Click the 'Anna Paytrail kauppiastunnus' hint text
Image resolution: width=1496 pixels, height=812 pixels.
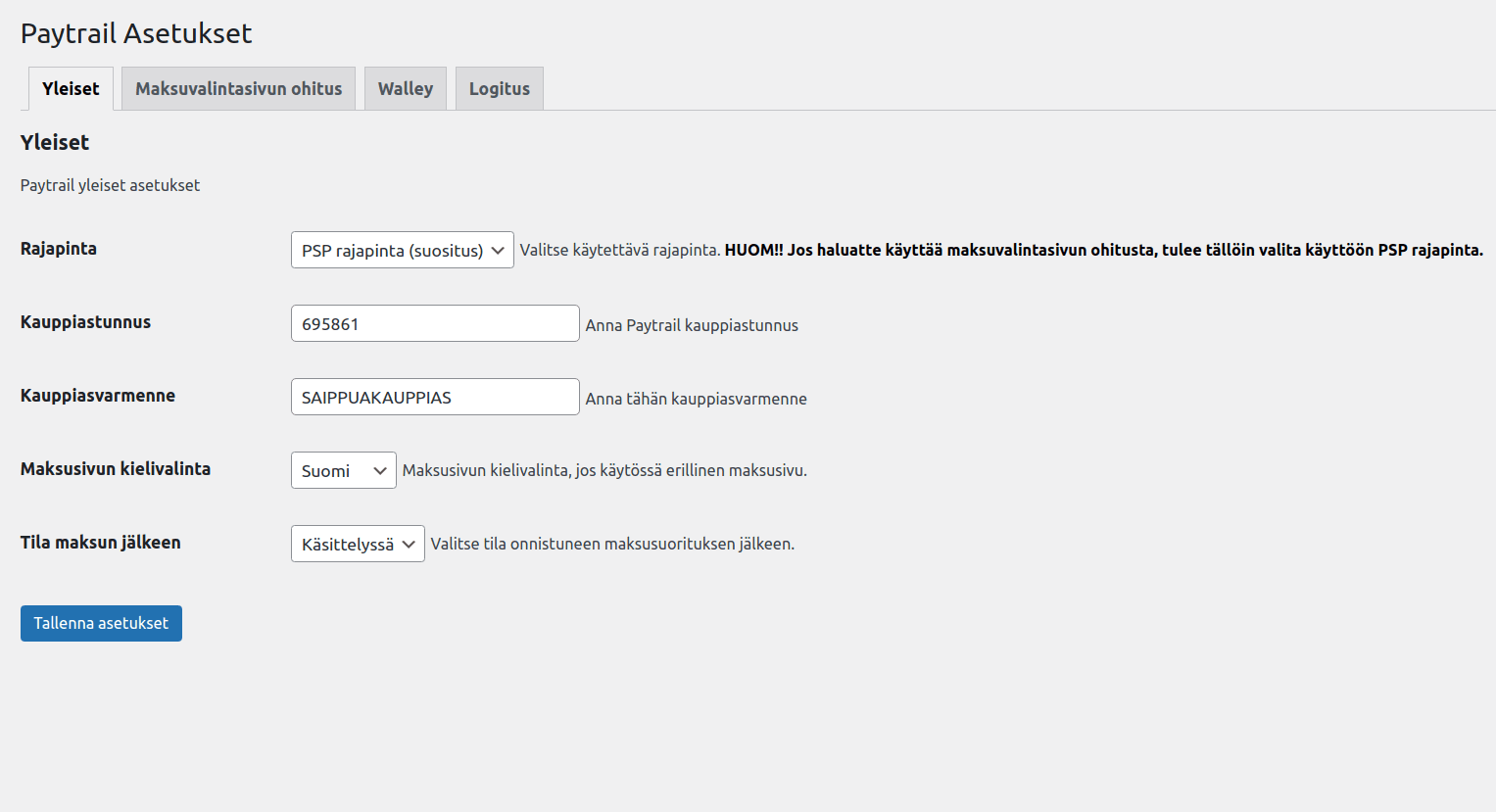pyautogui.click(x=692, y=325)
